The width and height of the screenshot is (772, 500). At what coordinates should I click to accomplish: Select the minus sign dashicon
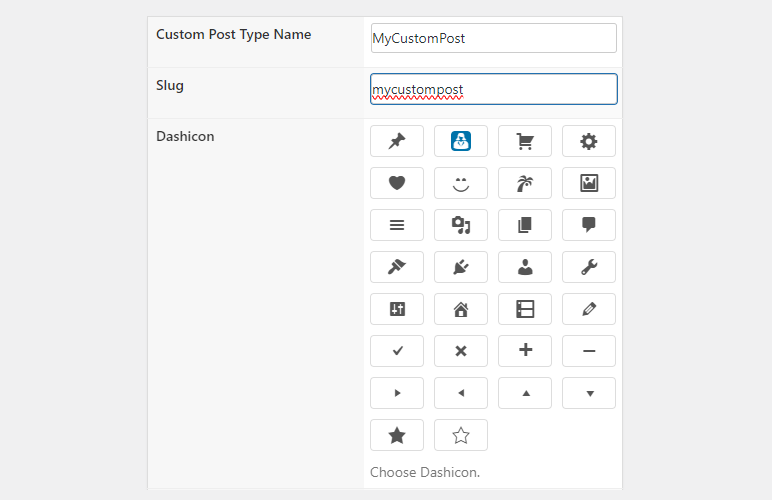coord(589,351)
